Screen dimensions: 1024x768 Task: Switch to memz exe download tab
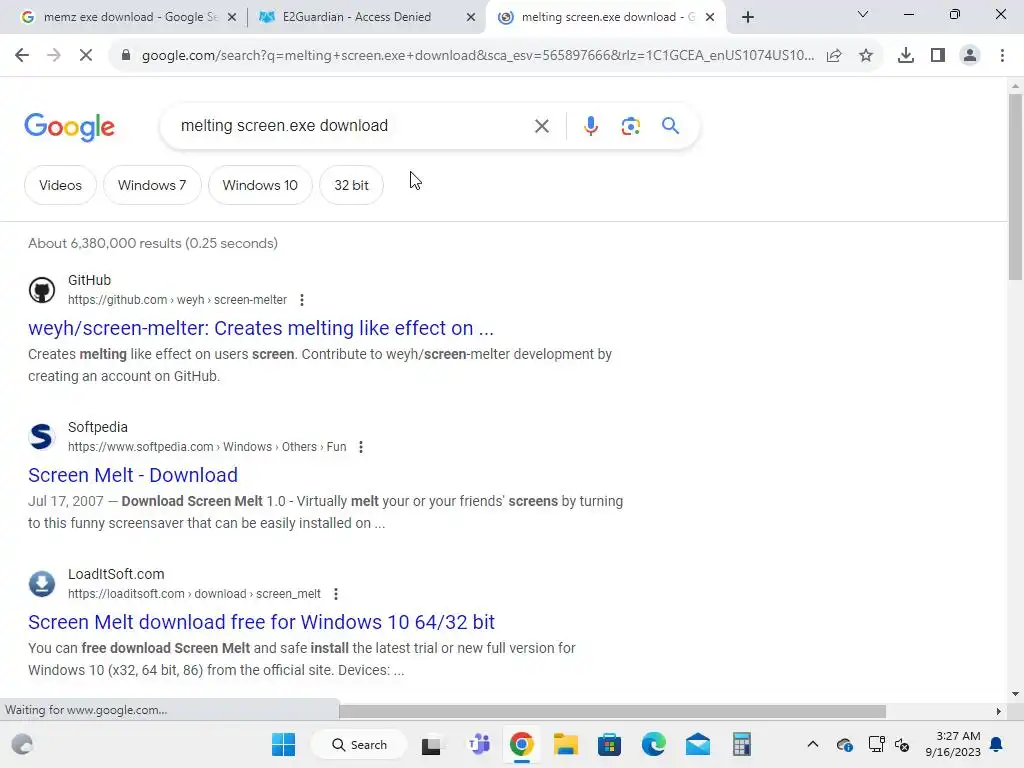[130, 17]
